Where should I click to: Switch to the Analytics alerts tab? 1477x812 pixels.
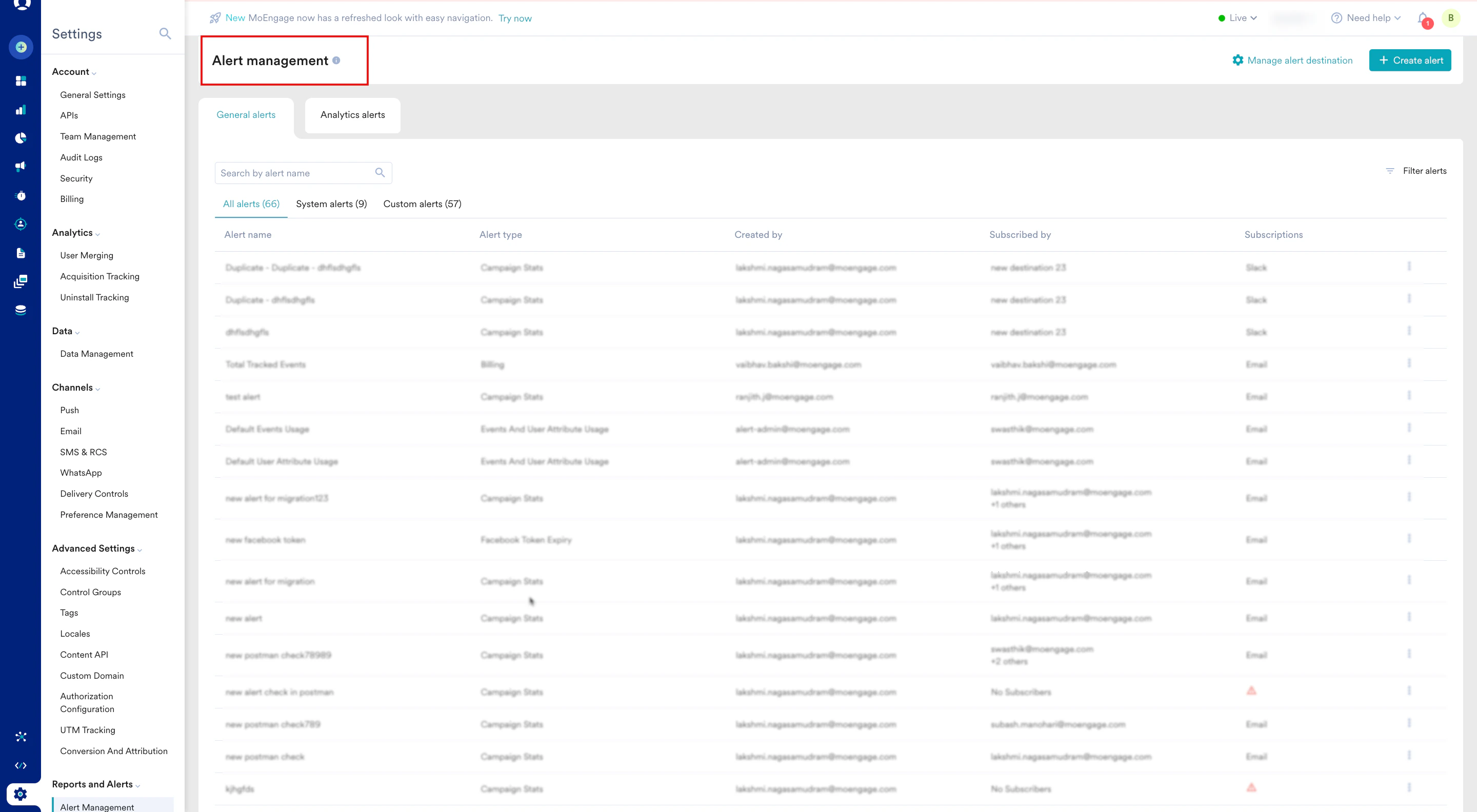(x=352, y=115)
